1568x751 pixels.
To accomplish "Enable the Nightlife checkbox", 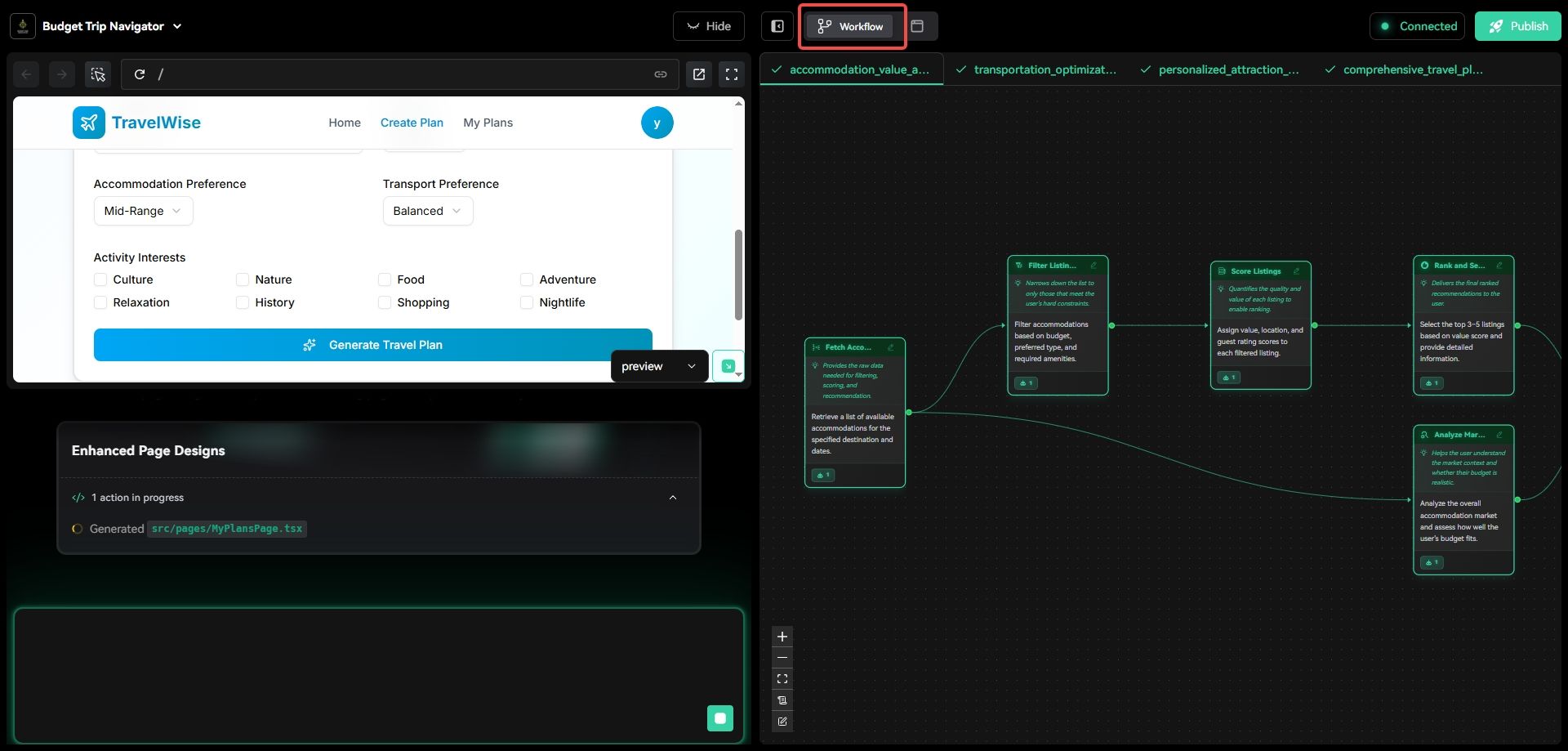I will pos(527,302).
